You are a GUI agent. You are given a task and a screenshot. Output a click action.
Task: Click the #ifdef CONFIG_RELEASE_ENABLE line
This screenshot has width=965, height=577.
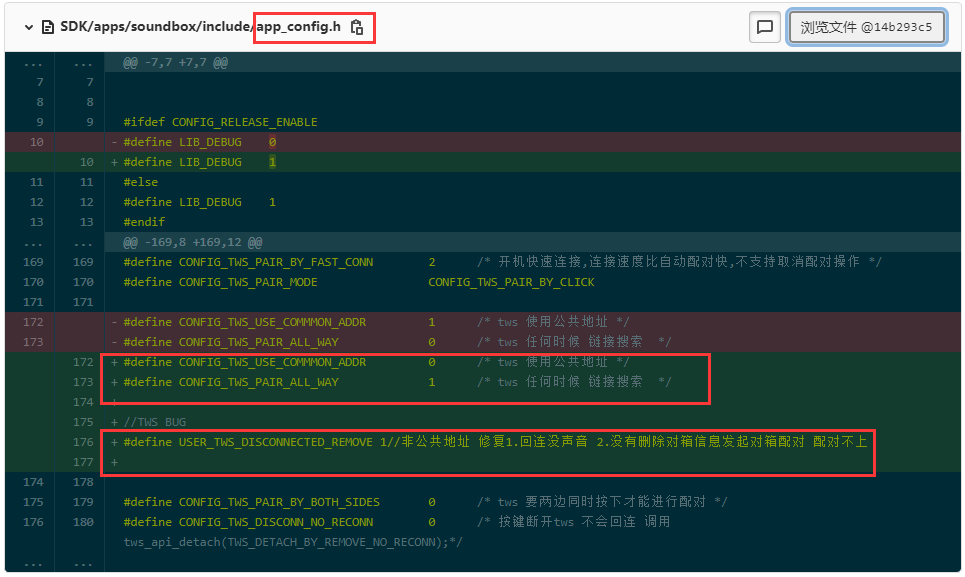(x=220, y=122)
